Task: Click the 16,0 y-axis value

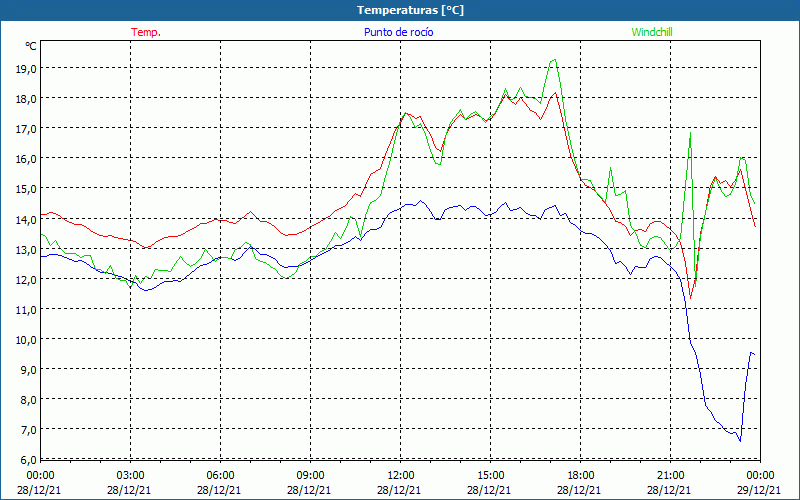Action: [26, 159]
